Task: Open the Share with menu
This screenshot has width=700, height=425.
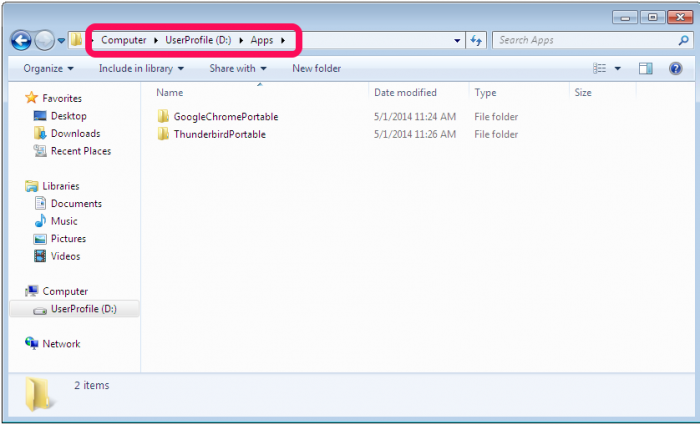Action: tap(238, 68)
